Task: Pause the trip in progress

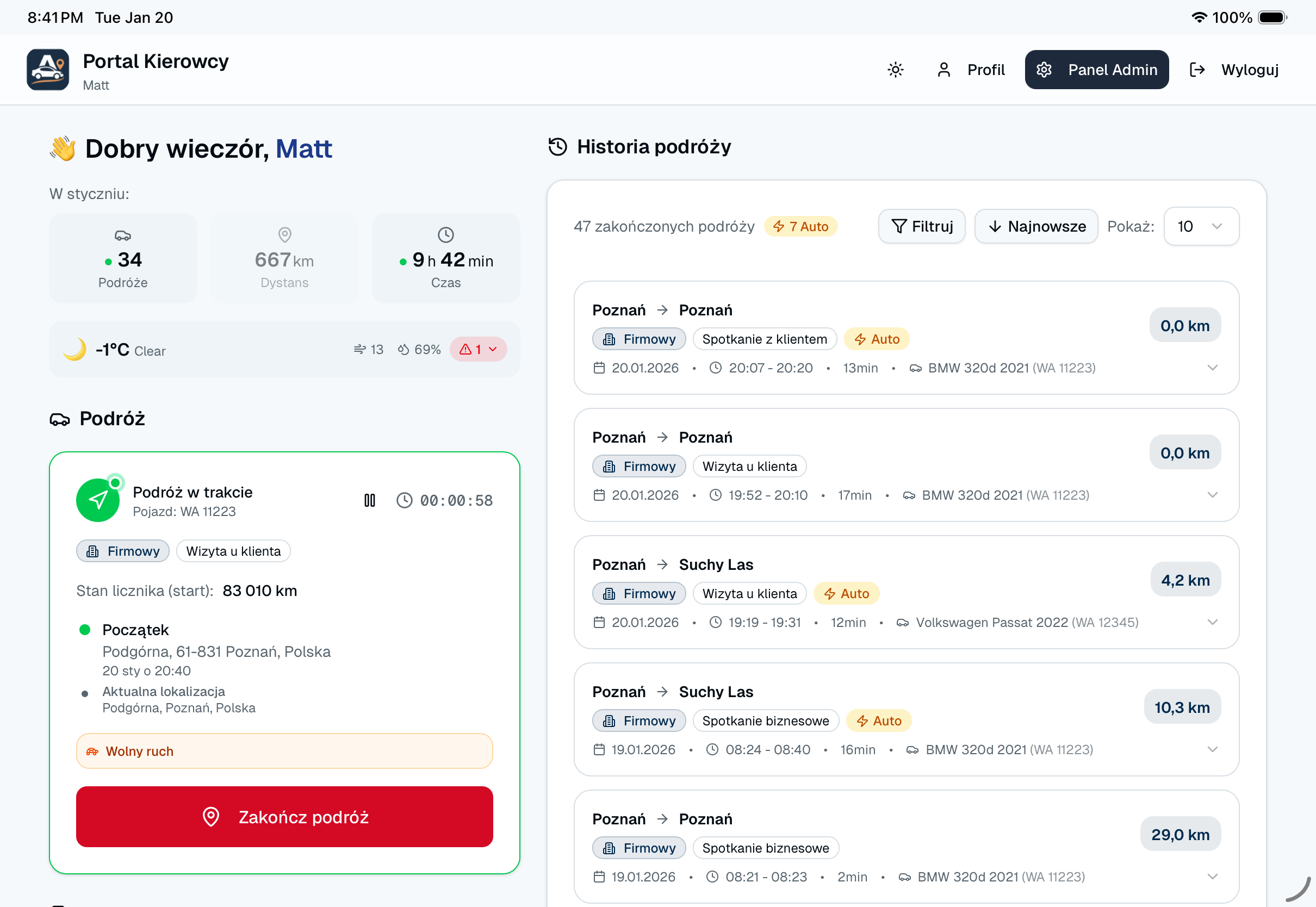Action: point(369,500)
